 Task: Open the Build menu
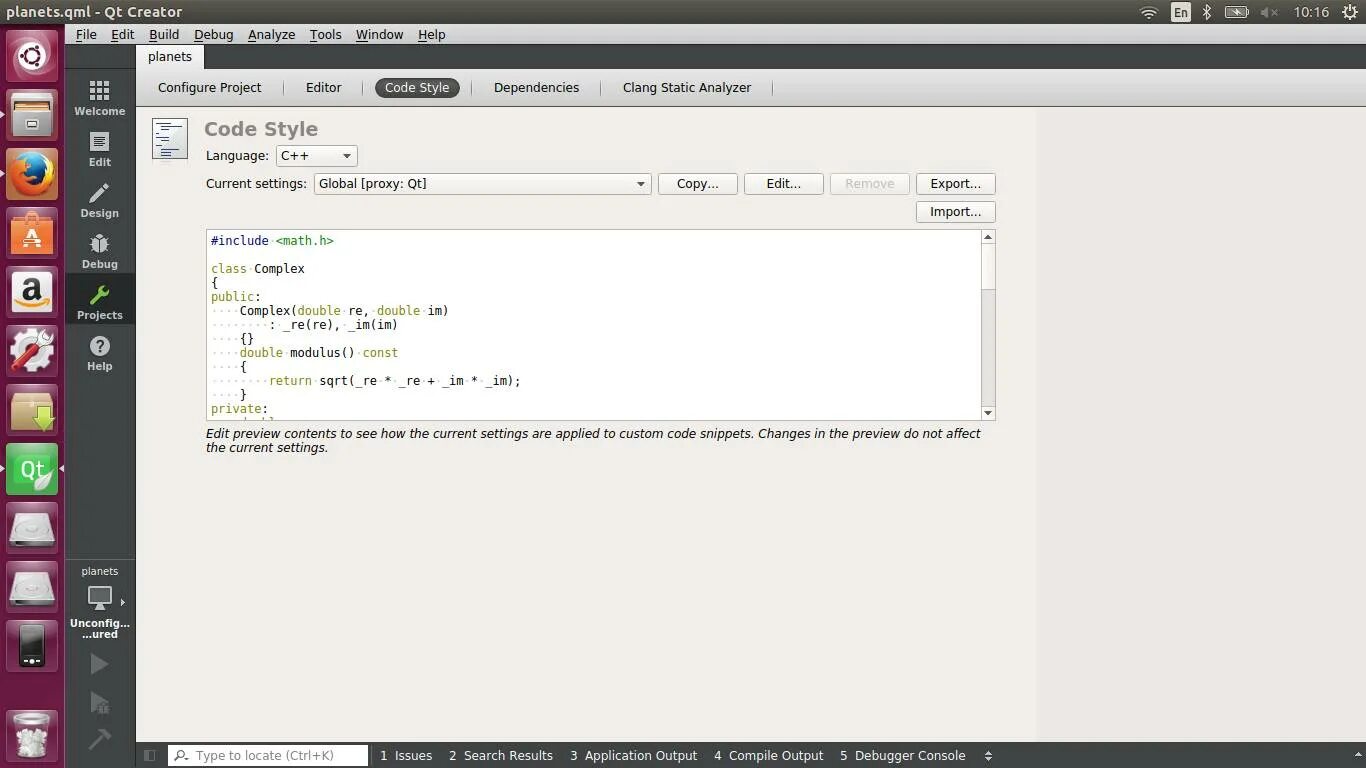[164, 34]
